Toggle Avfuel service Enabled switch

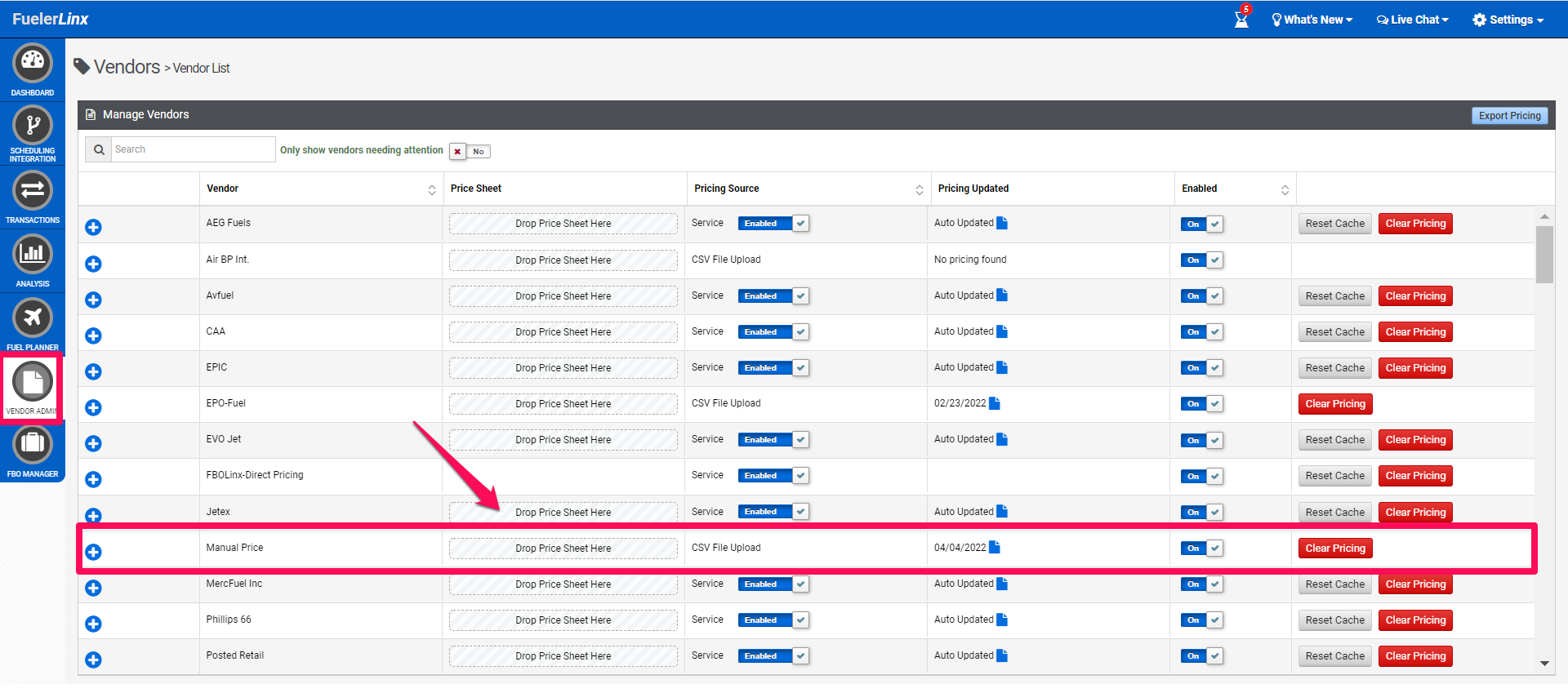pos(773,295)
